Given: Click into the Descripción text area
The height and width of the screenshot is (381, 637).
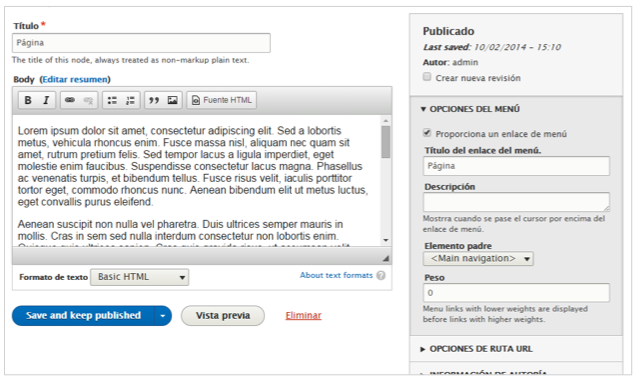Looking at the screenshot, I should [516, 202].
